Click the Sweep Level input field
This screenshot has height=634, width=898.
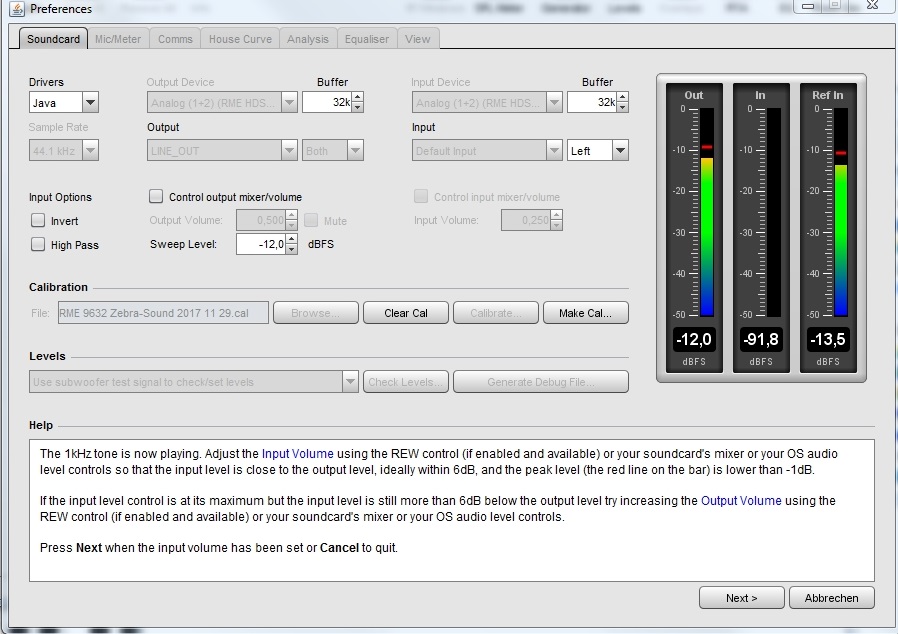(x=261, y=244)
